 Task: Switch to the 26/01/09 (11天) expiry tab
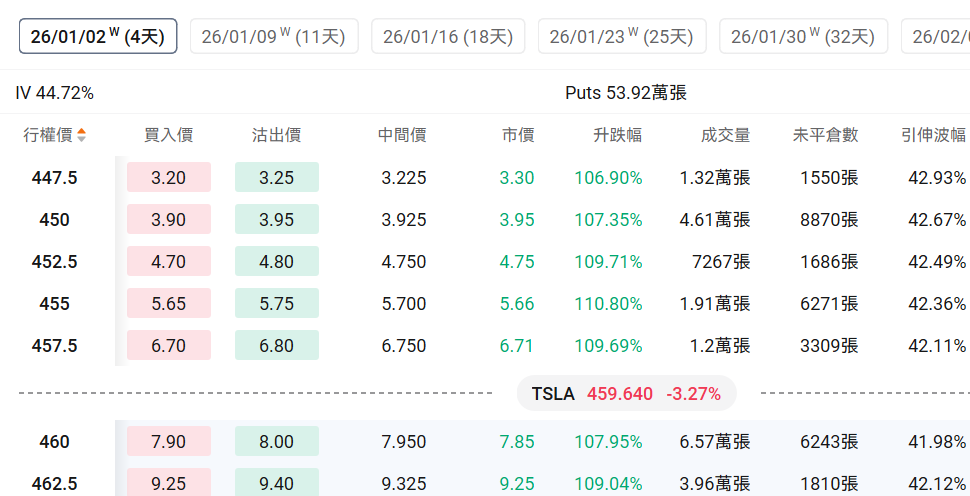pyautogui.click(x=273, y=37)
